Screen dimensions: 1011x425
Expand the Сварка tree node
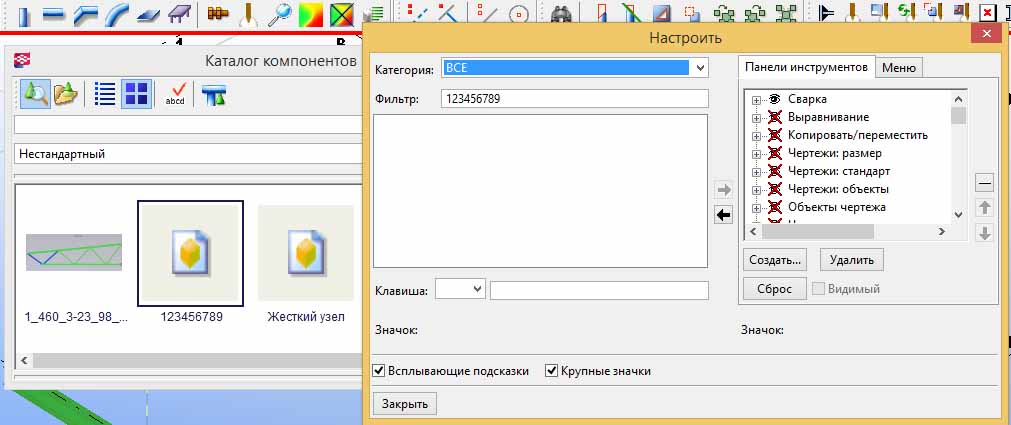pyautogui.click(x=756, y=100)
